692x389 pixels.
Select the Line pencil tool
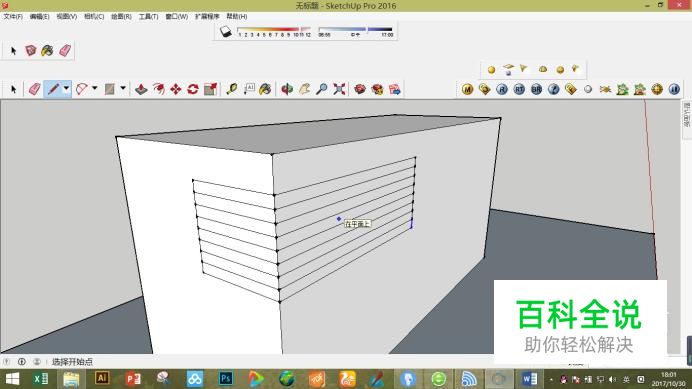(53, 89)
